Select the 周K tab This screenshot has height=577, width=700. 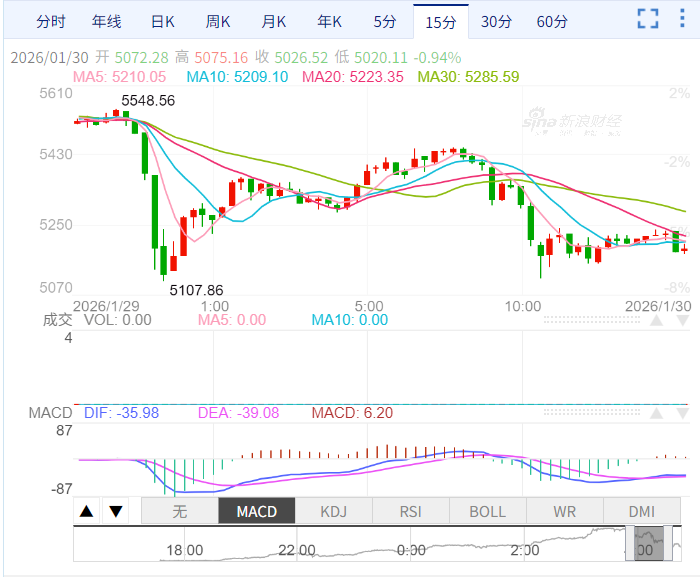click(x=218, y=21)
